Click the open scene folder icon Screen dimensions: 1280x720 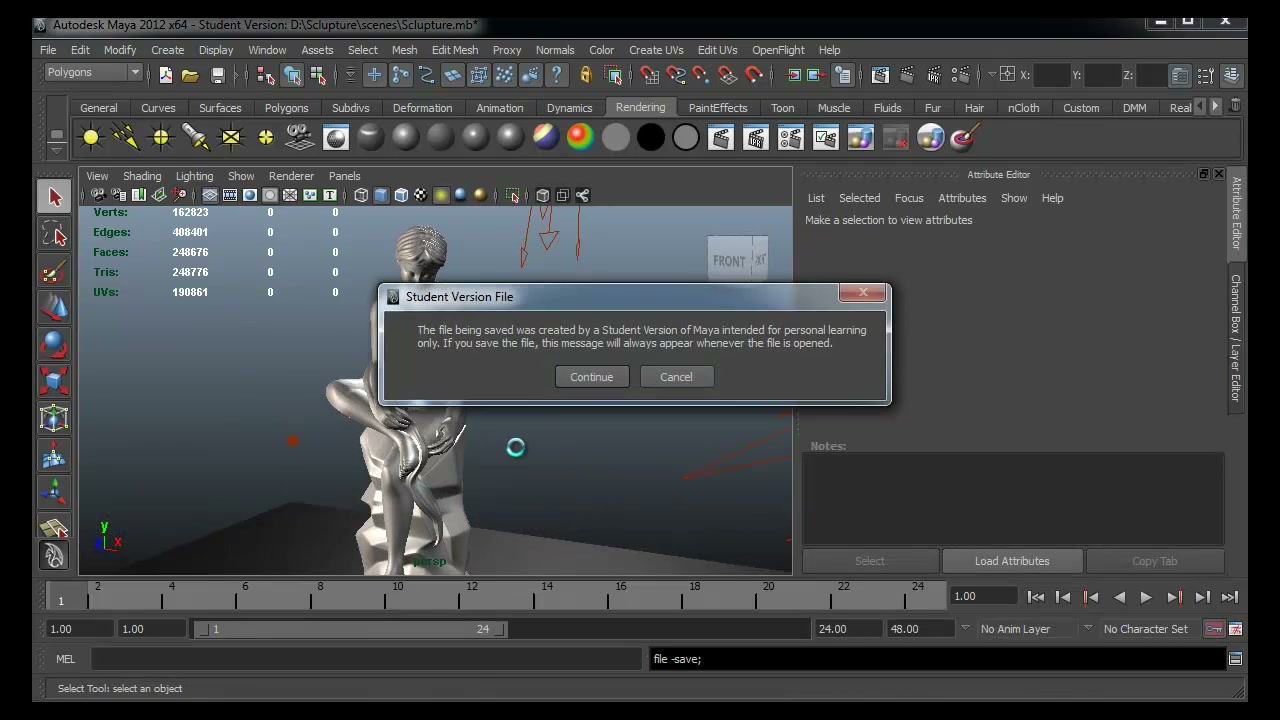pos(190,75)
